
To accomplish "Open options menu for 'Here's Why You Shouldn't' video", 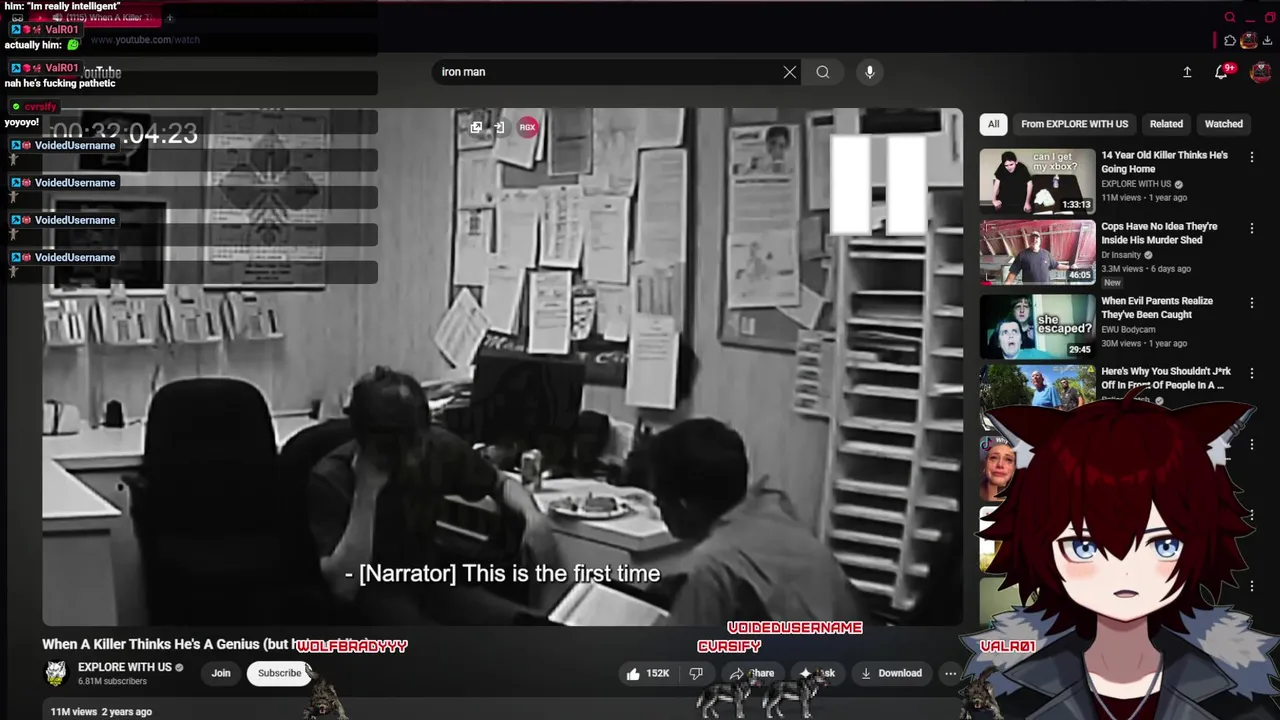I will 1251,373.
